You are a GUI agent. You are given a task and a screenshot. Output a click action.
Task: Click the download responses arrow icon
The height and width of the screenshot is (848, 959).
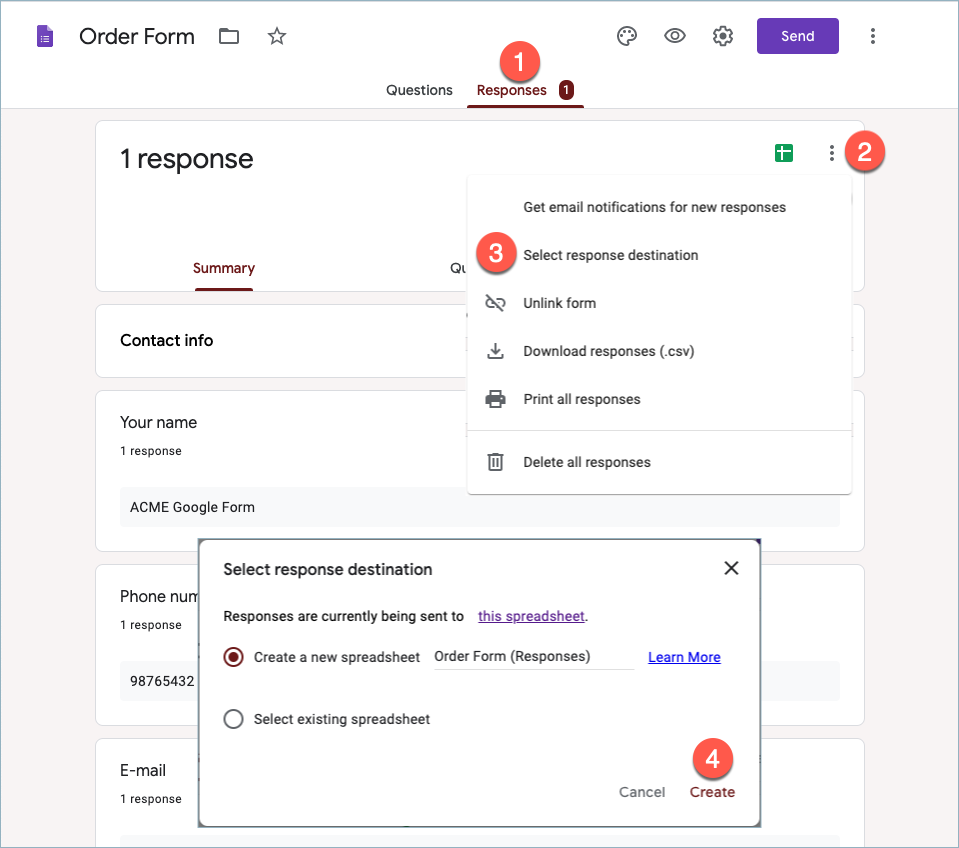[495, 351]
